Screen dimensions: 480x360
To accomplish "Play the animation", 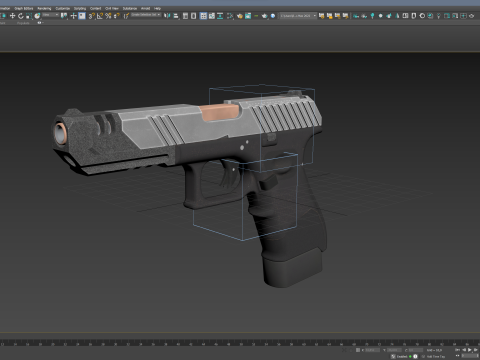I will click(470, 350).
